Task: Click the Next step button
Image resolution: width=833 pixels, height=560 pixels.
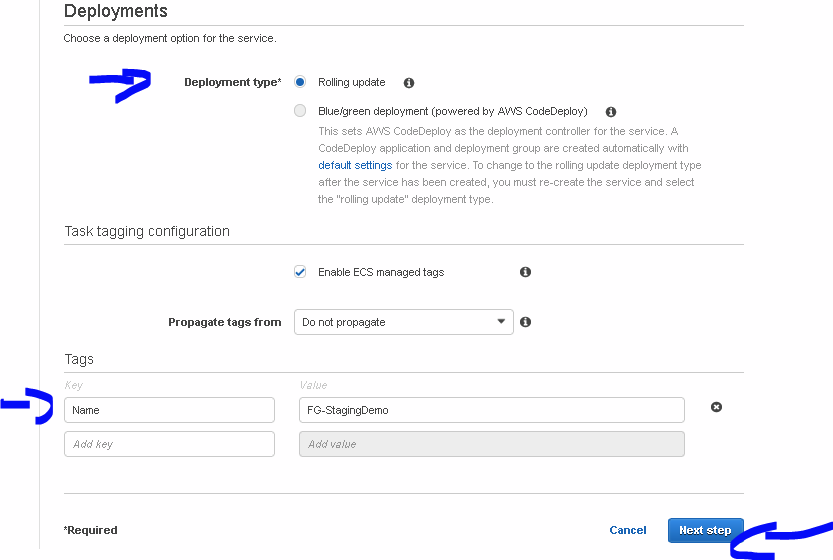Action: 705,530
